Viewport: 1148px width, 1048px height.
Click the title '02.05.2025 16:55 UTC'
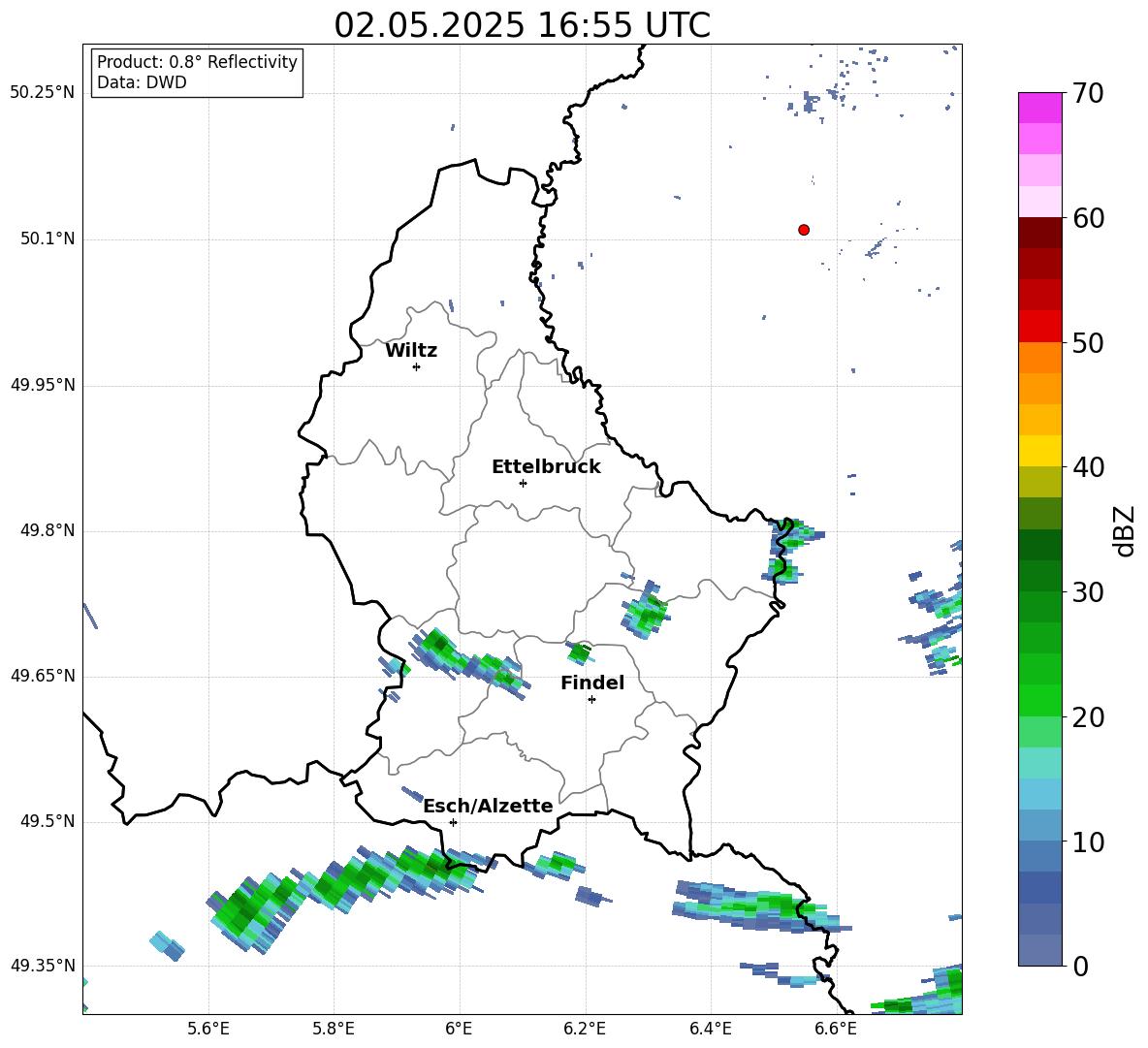tap(522, 25)
